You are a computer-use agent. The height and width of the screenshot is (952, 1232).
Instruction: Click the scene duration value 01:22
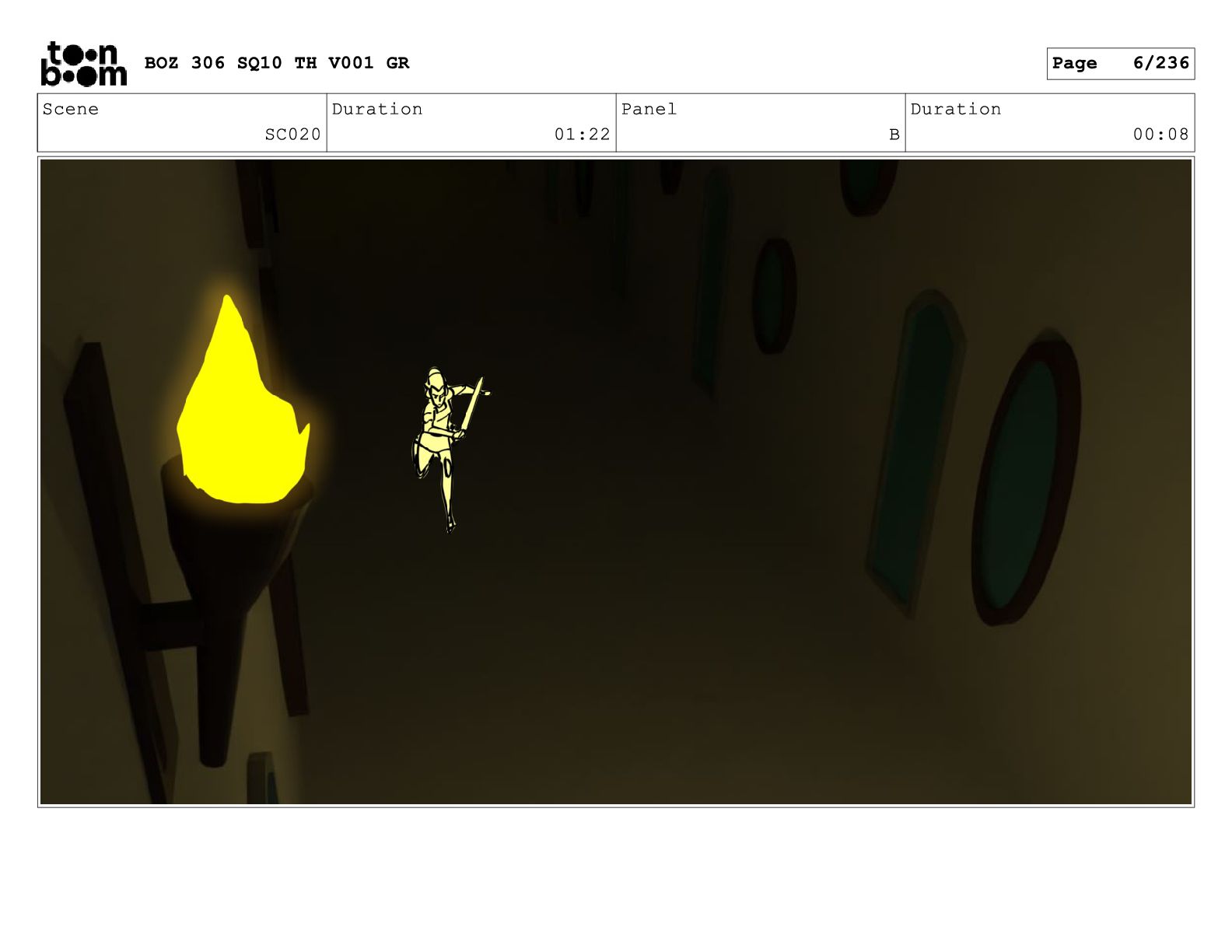pyautogui.click(x=582, y=135)
